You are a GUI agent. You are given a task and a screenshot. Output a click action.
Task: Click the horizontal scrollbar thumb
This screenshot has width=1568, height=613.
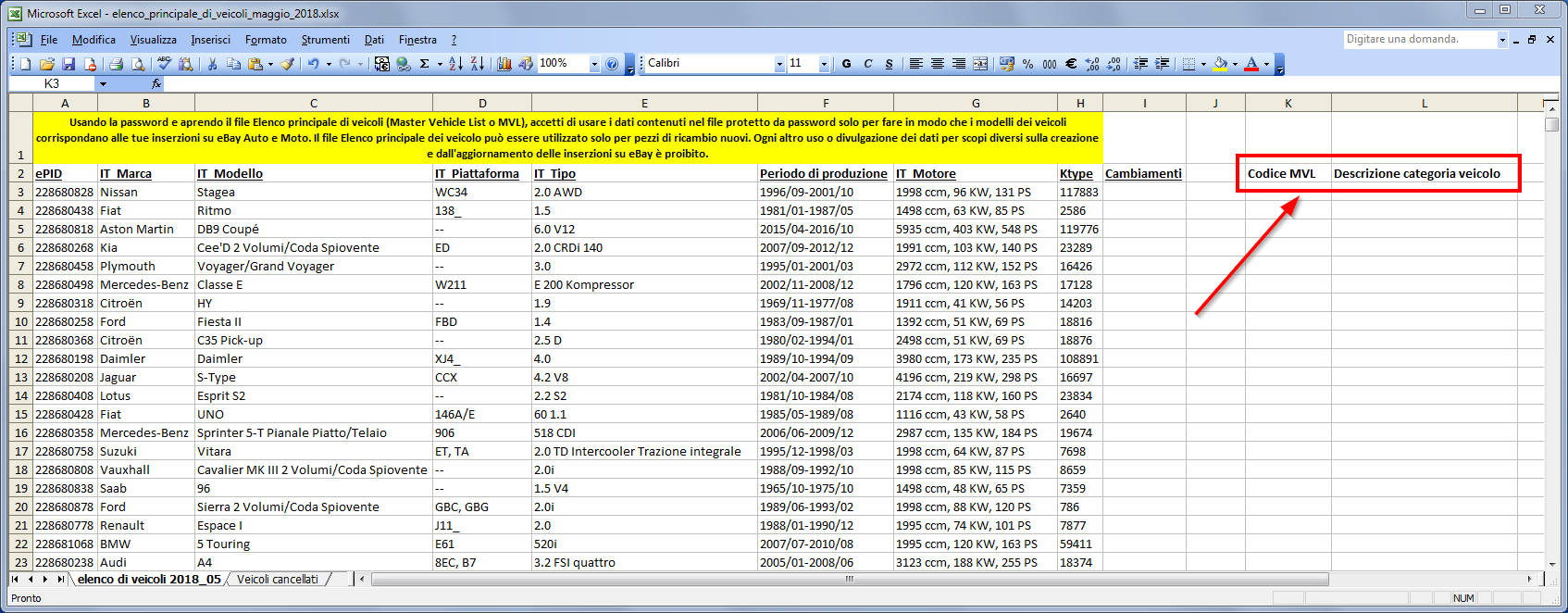coord(849,580)
